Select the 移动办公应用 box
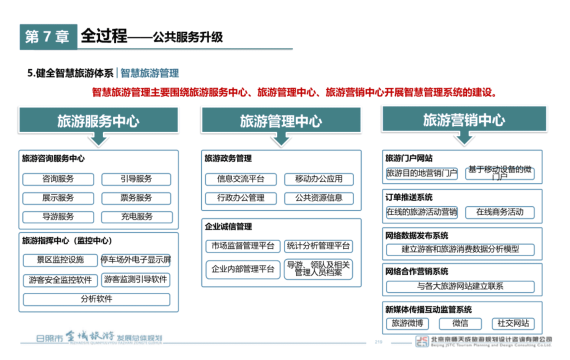This screenshot has width=570, height=360. 319,179
